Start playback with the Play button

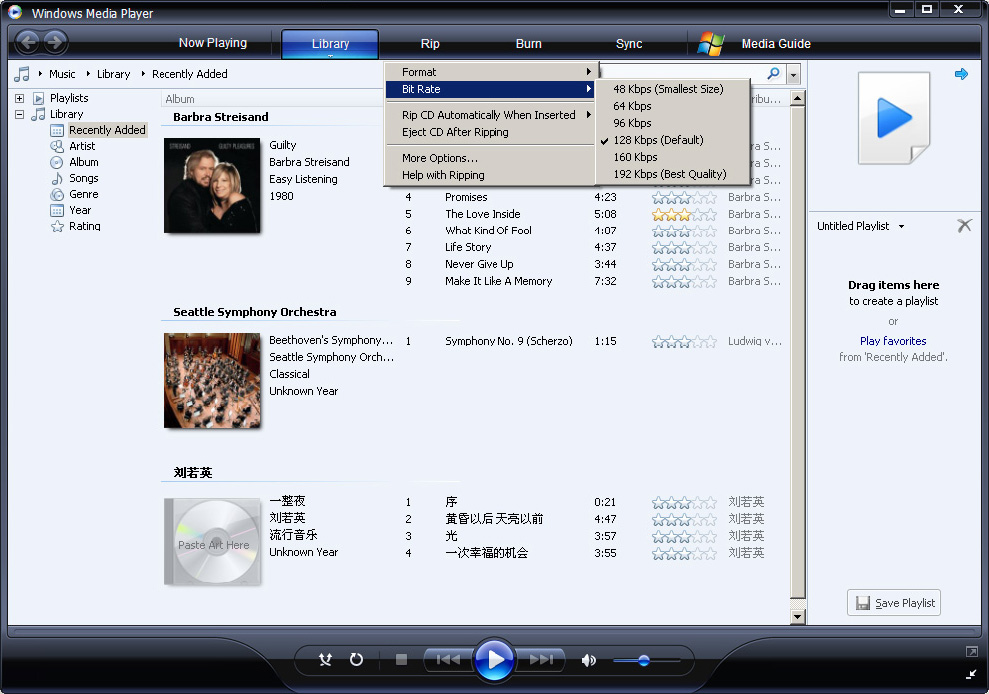(494, 659)
